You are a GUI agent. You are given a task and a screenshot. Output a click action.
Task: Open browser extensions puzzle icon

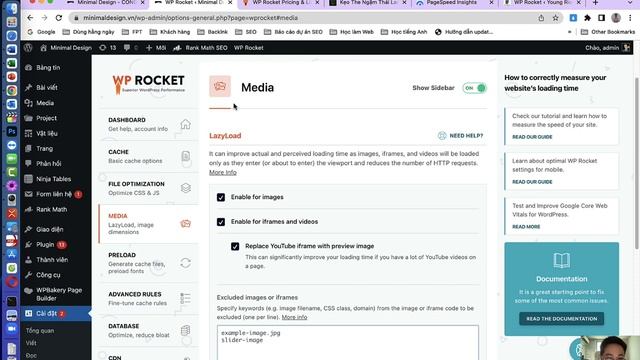click(587, 18)
